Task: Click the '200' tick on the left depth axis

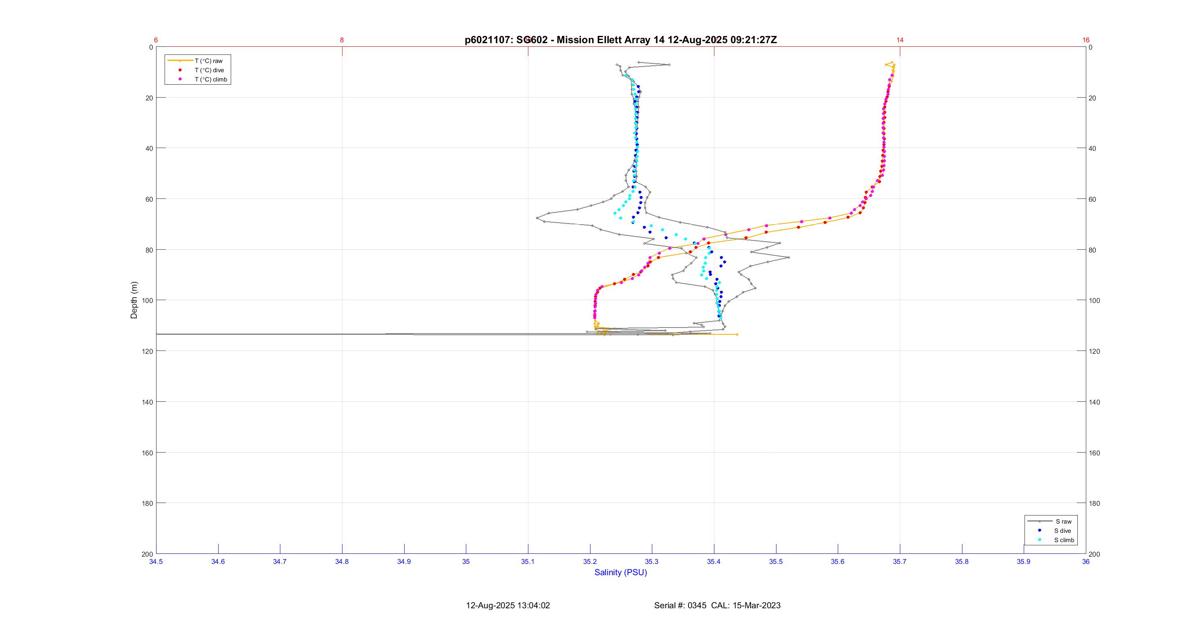Action: (147, 553)
